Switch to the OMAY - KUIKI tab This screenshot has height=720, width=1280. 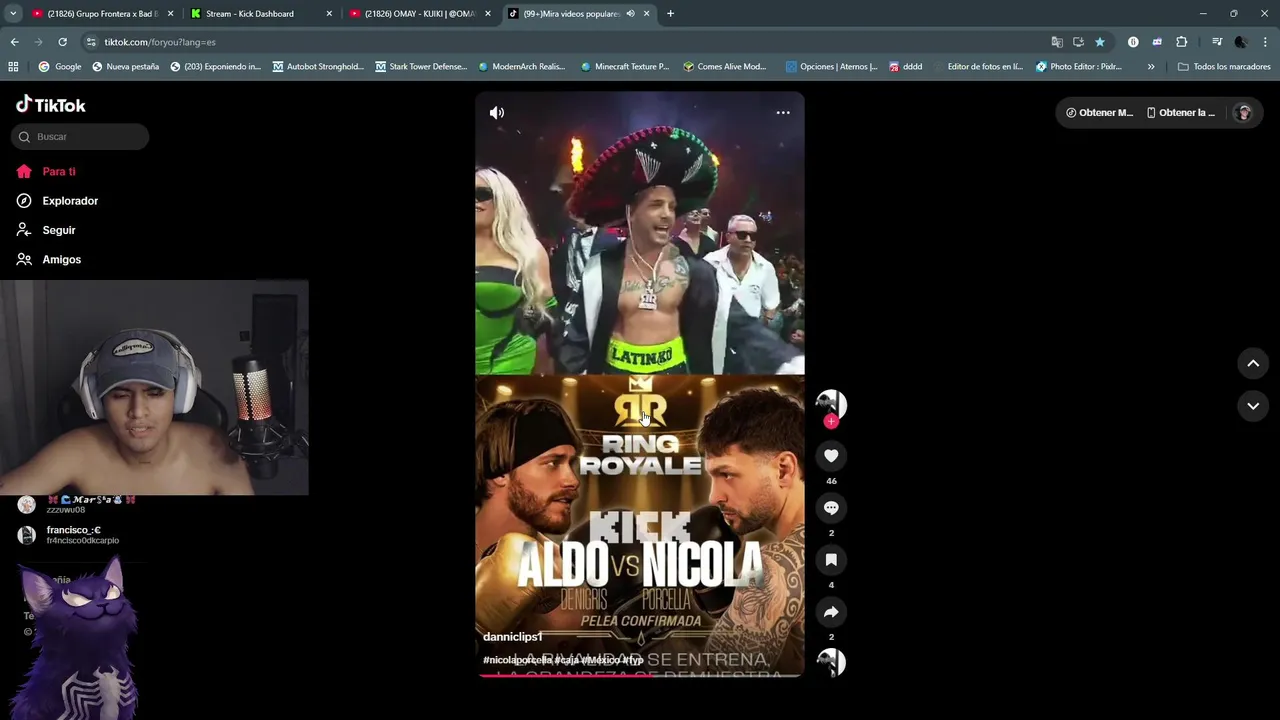[x=419, y=14]
